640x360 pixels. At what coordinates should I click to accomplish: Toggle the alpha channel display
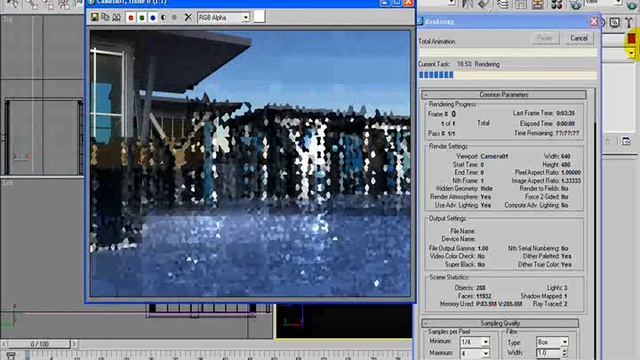click(163, 18)
